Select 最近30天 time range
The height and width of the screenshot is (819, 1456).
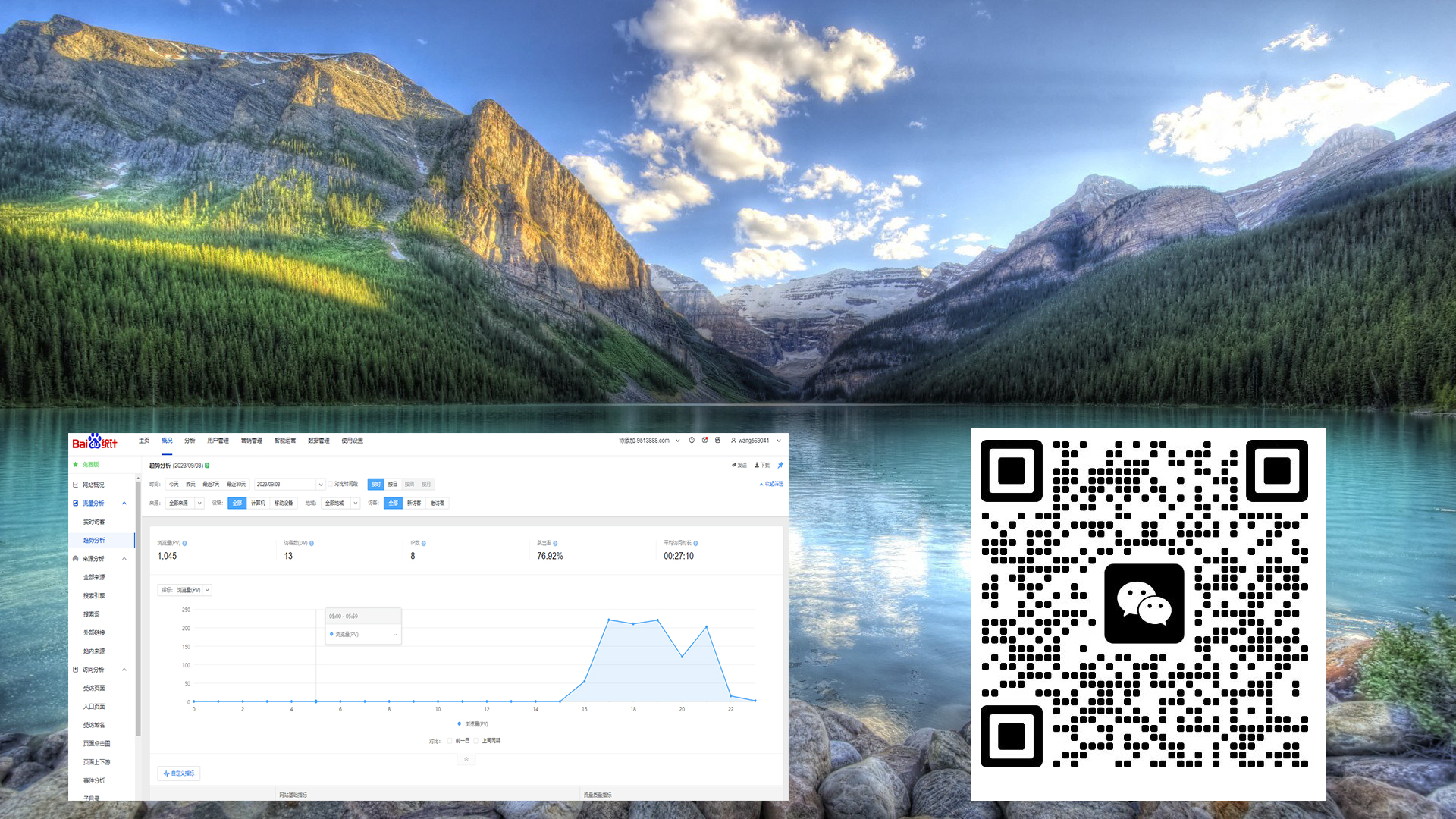(237, 484)
